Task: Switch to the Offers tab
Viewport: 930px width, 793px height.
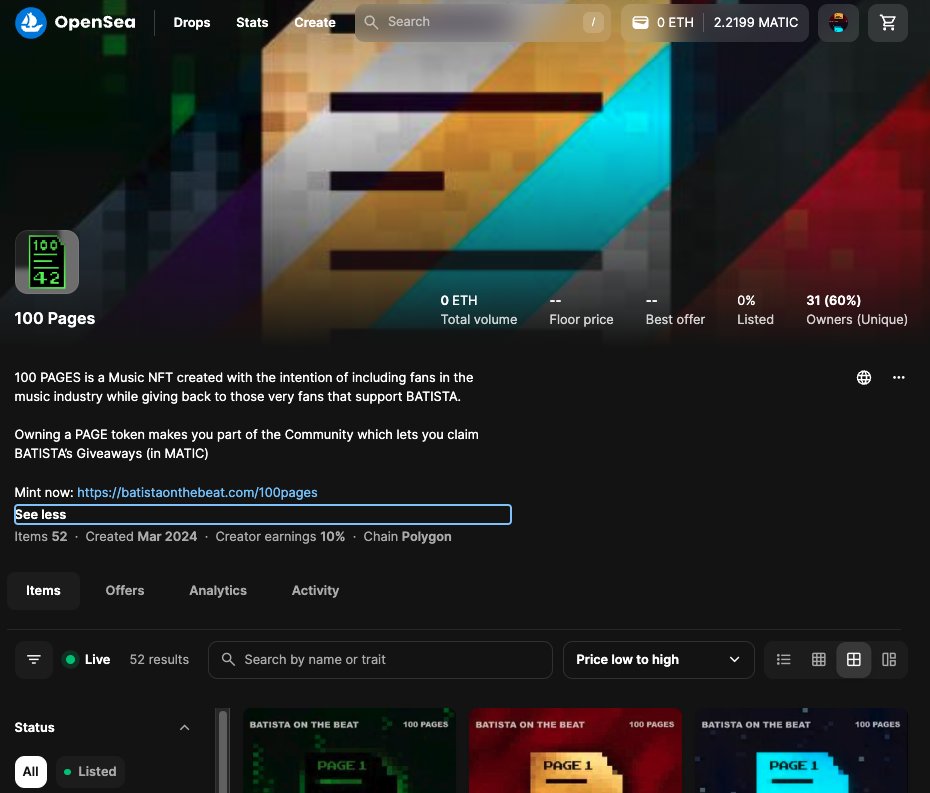Action: pyautogui.click(x=125, y=591)
